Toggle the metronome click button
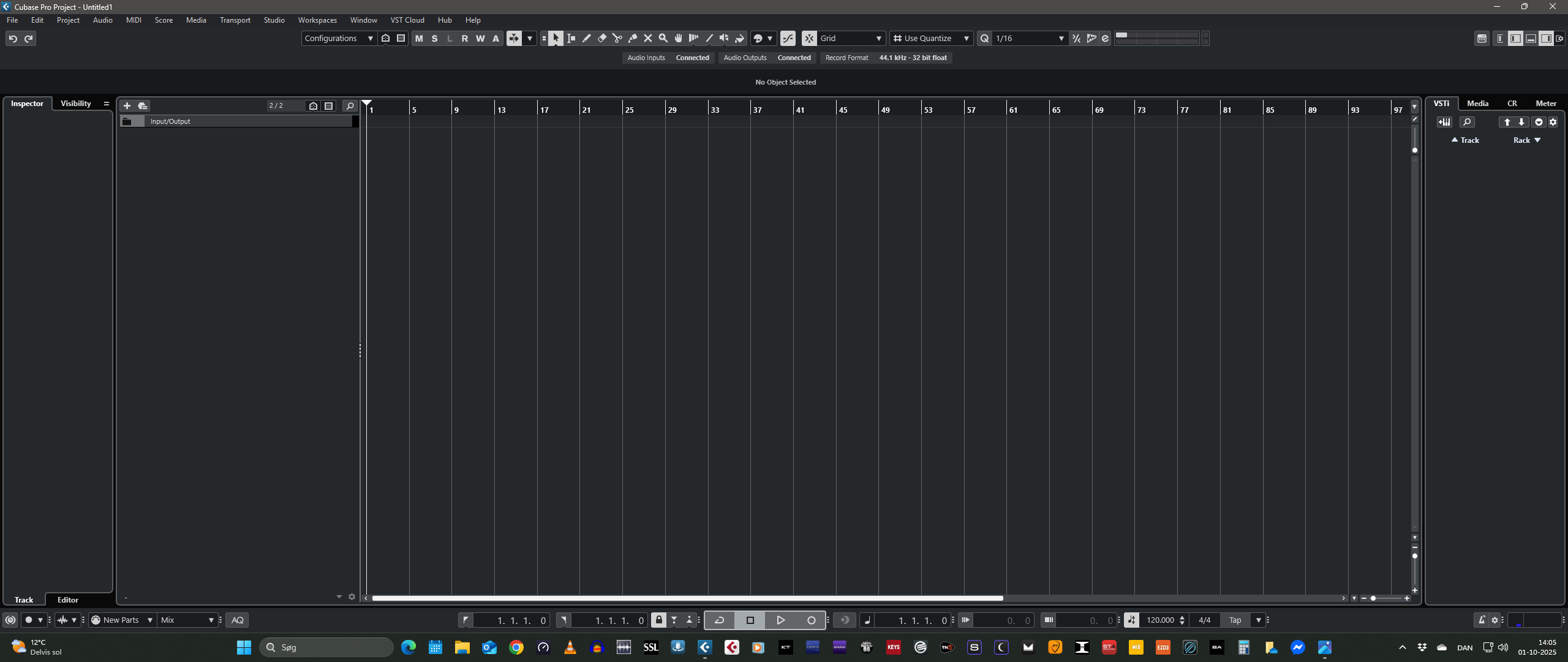This screenshot has width=1568, height=662. pos(1481,620)
